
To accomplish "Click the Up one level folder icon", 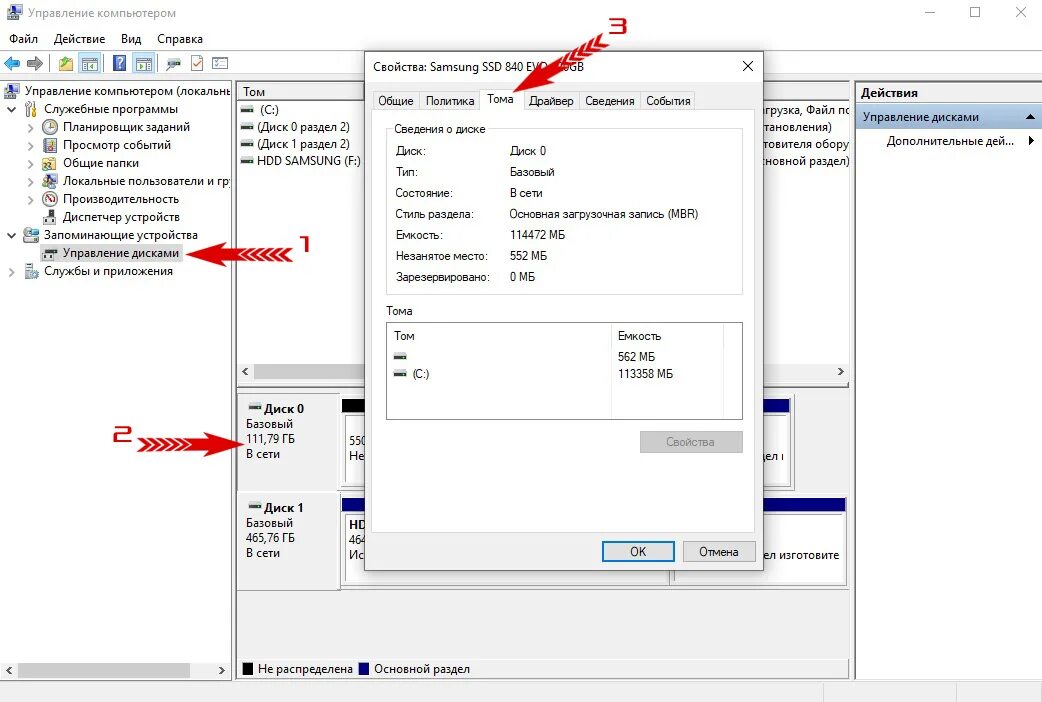I will [66, 64].
